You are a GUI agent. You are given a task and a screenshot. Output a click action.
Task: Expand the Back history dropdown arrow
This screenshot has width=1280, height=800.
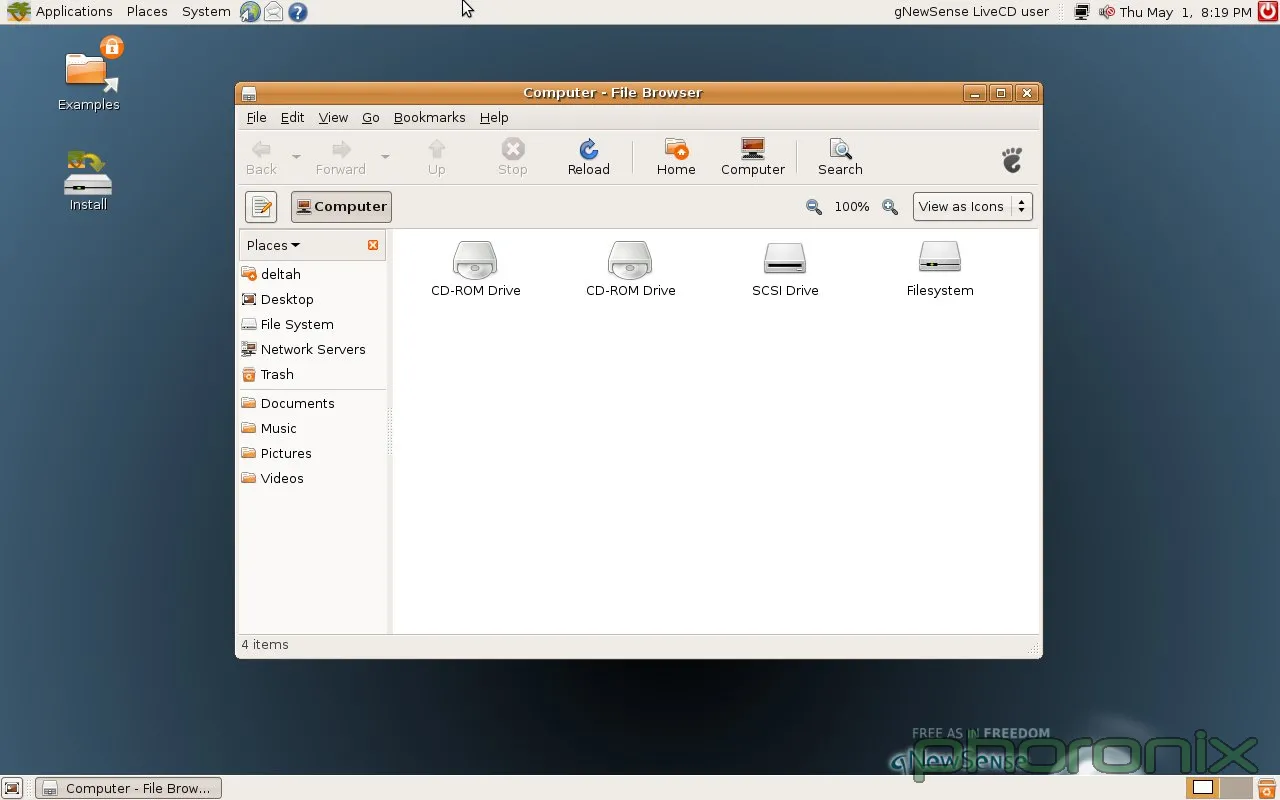pos(296,157)
